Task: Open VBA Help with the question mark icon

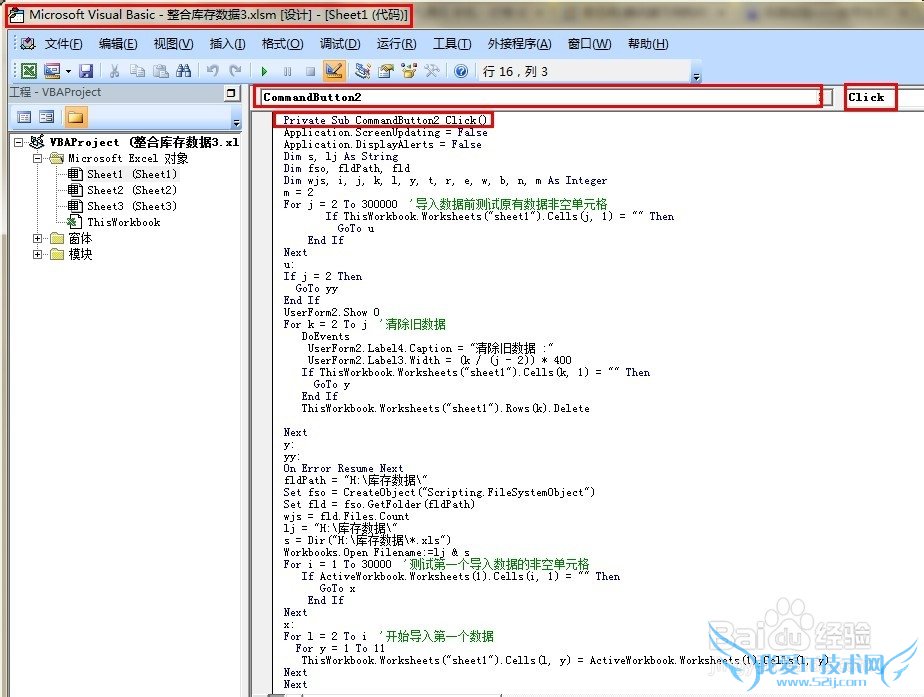Action: pos(461,71)
